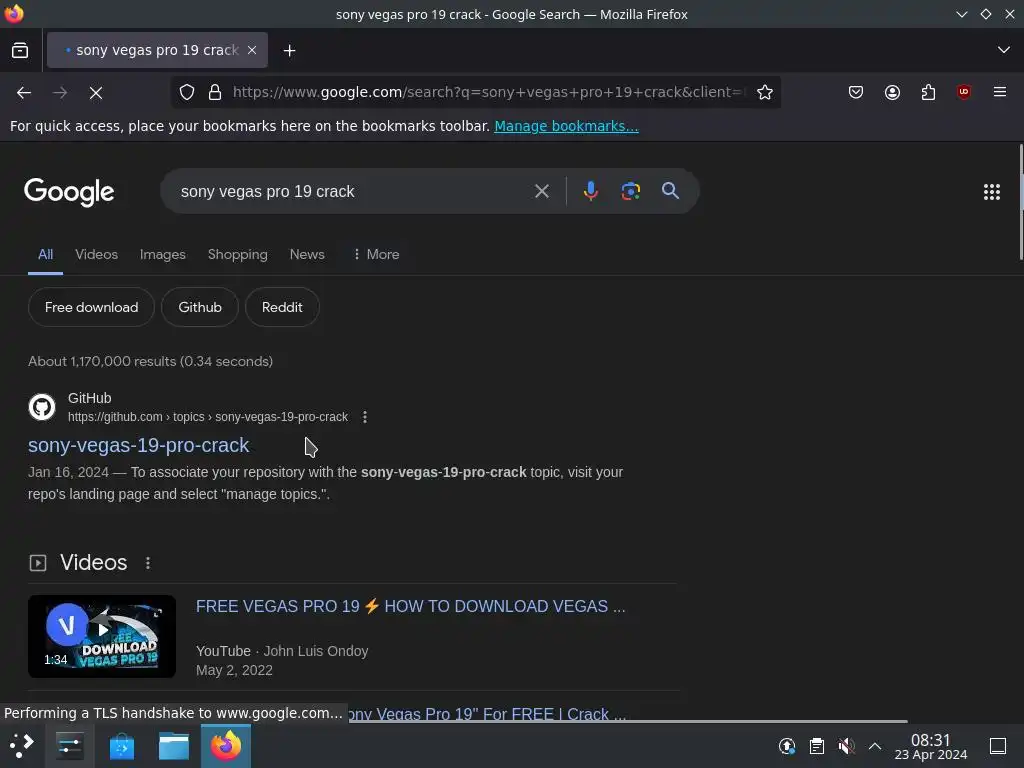Open the sony-vegas-19-pro-crack result link
Screen dimensions: 1024x768
pos(138,445)
